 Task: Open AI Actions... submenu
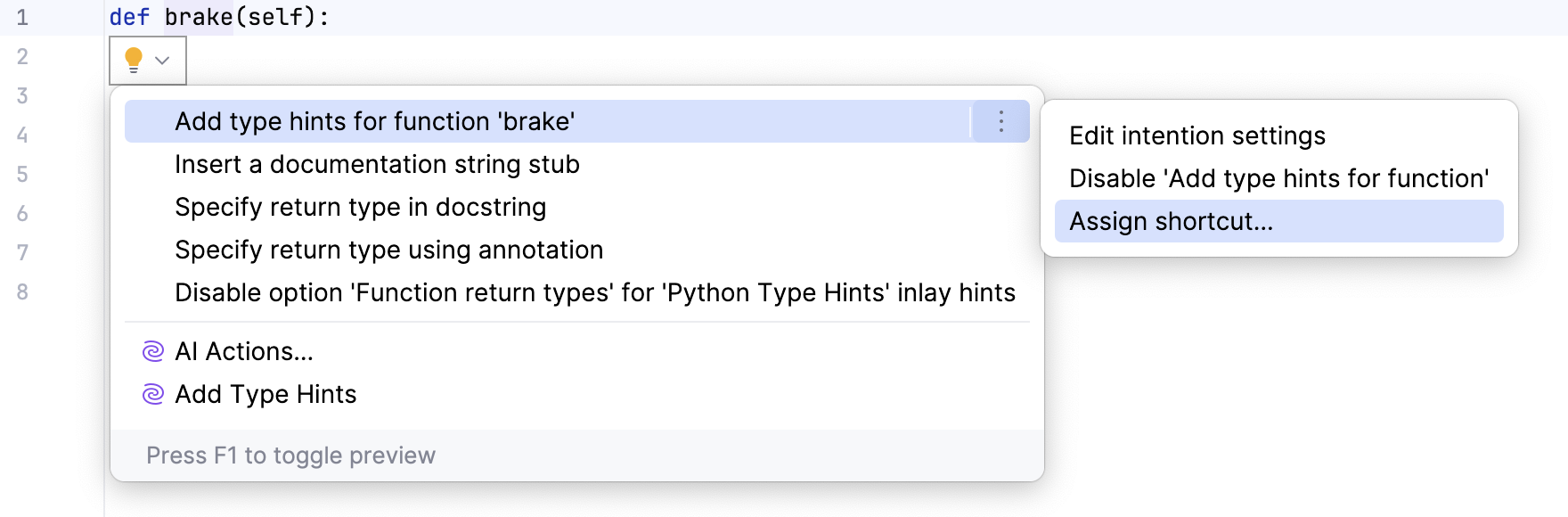tap(244, 351)
